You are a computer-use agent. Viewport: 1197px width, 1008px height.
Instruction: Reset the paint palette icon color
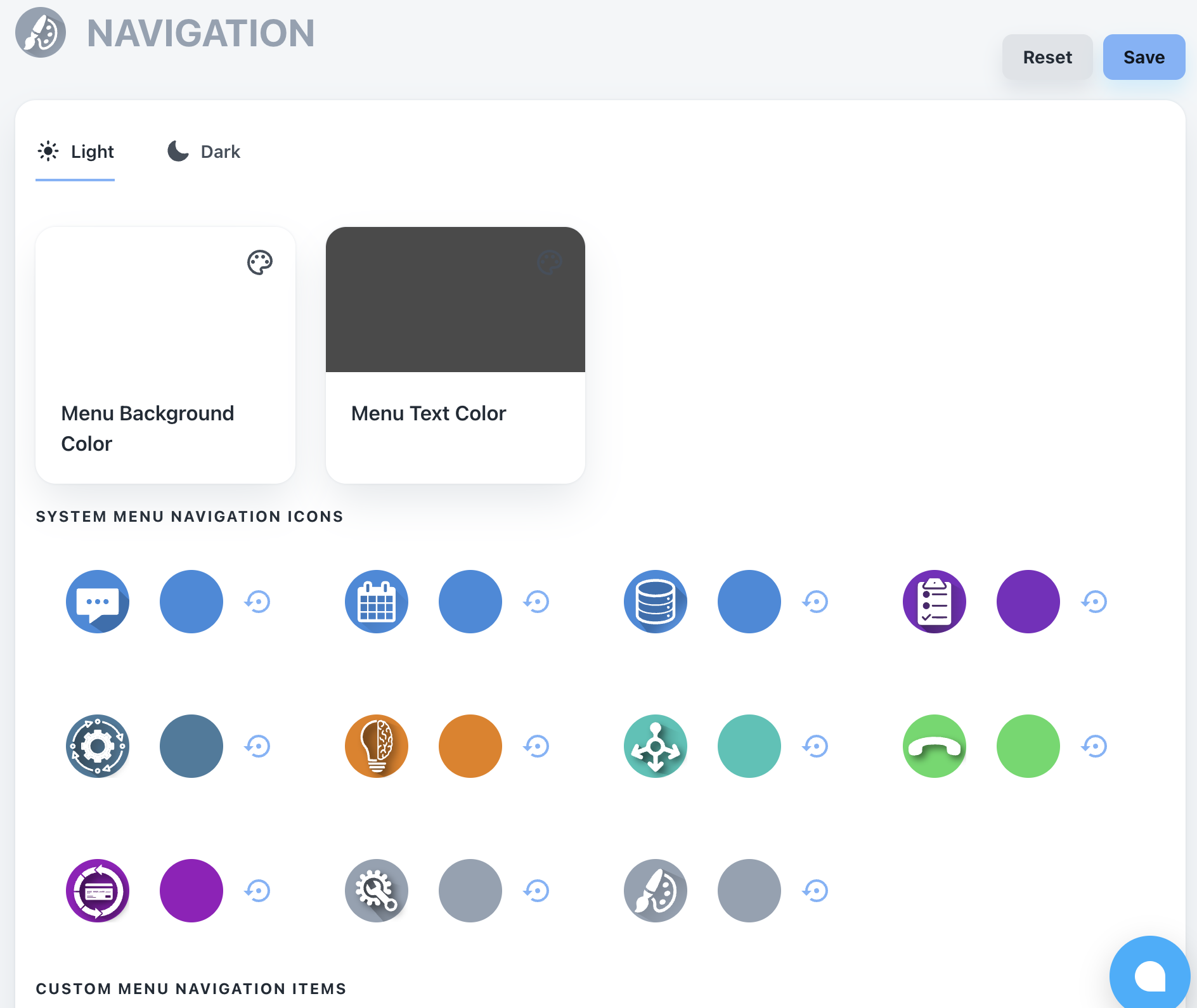pyautogui.click(x=815, y=891)
